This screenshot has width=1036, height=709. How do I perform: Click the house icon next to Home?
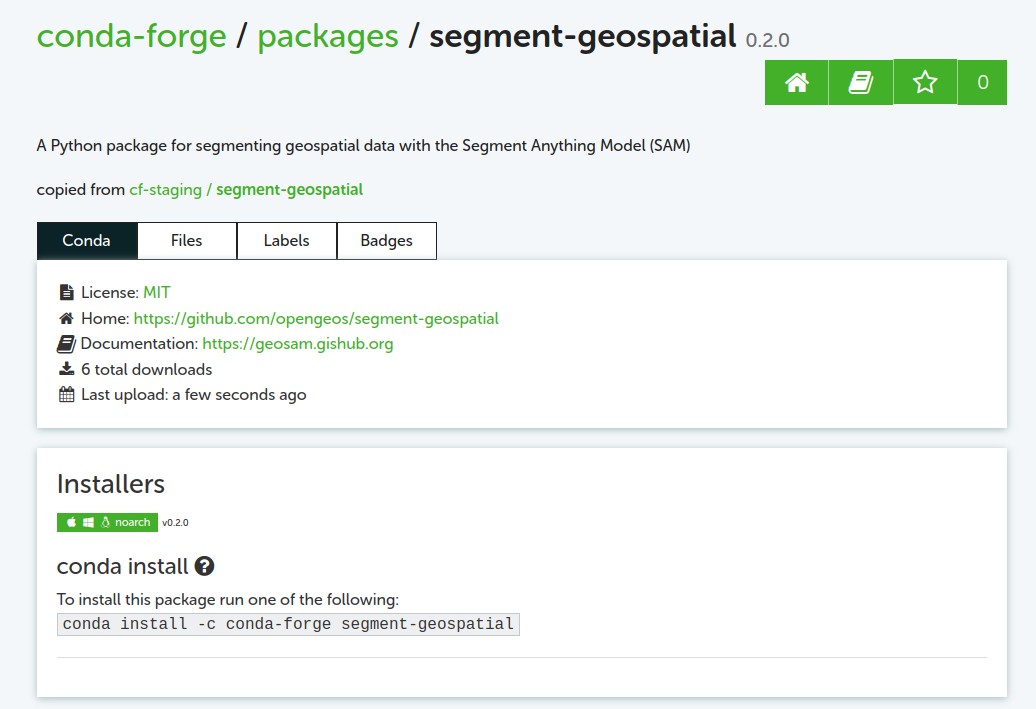66,318
